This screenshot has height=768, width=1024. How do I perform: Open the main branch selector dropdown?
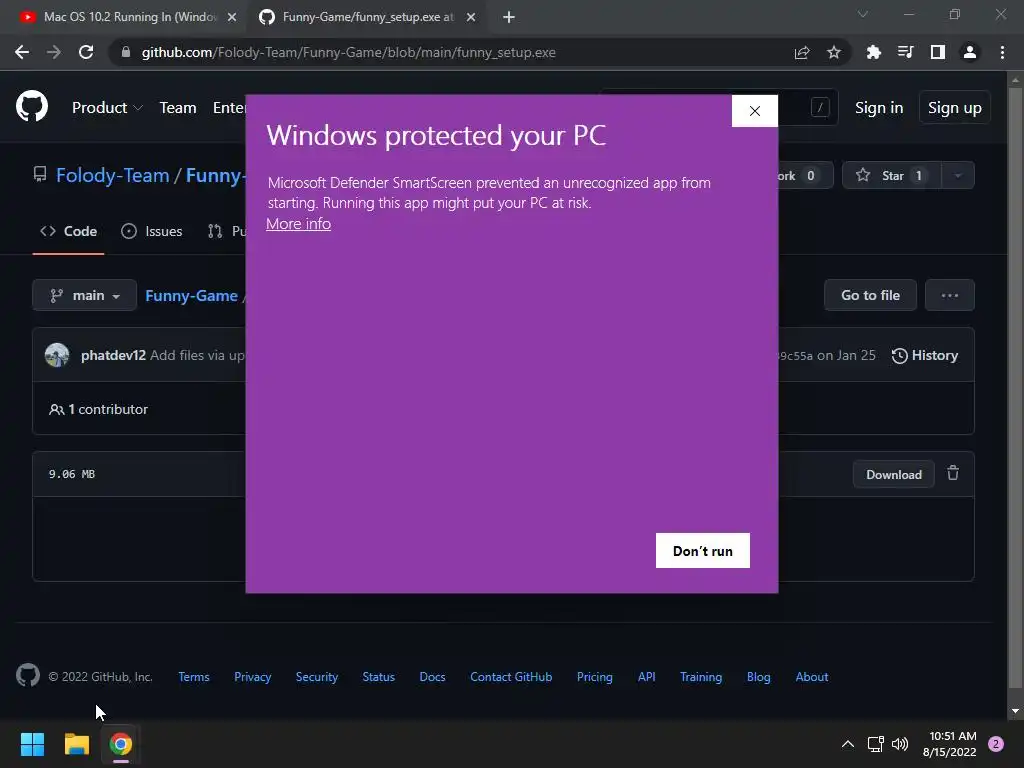tap(84, 295)
